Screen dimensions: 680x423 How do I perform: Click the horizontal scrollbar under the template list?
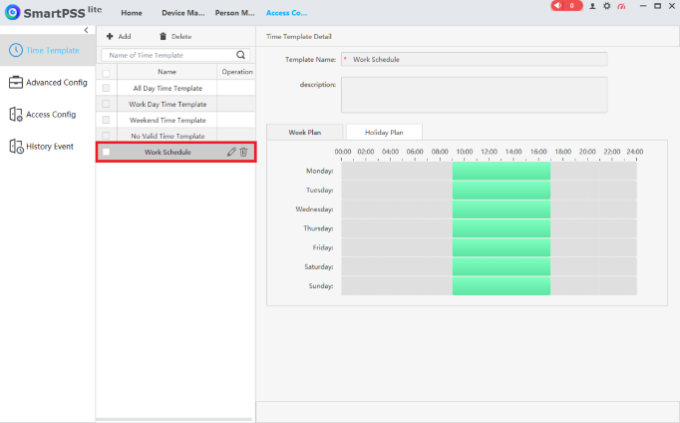tap(174, 419)
